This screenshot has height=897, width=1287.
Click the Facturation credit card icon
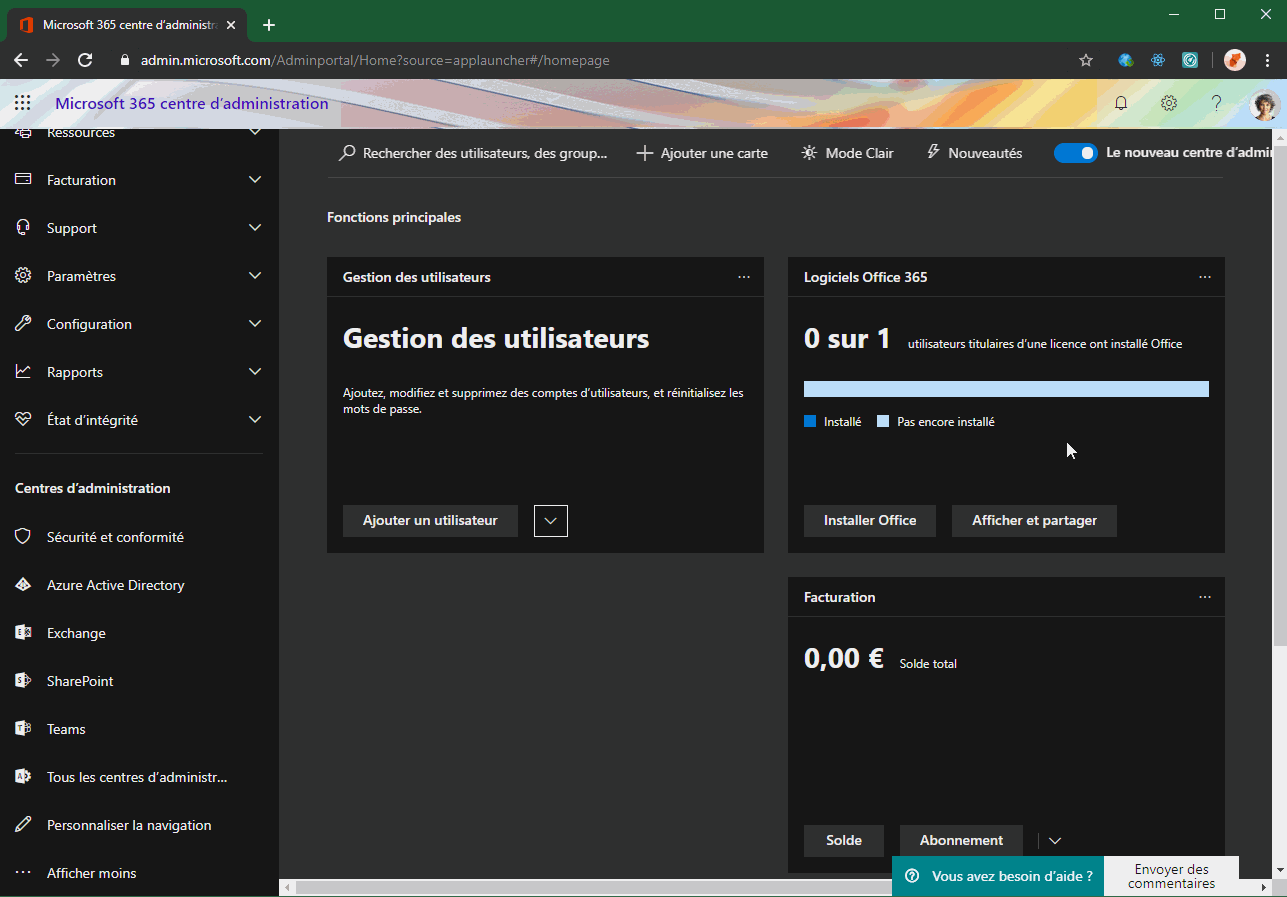tap(24, 180)
